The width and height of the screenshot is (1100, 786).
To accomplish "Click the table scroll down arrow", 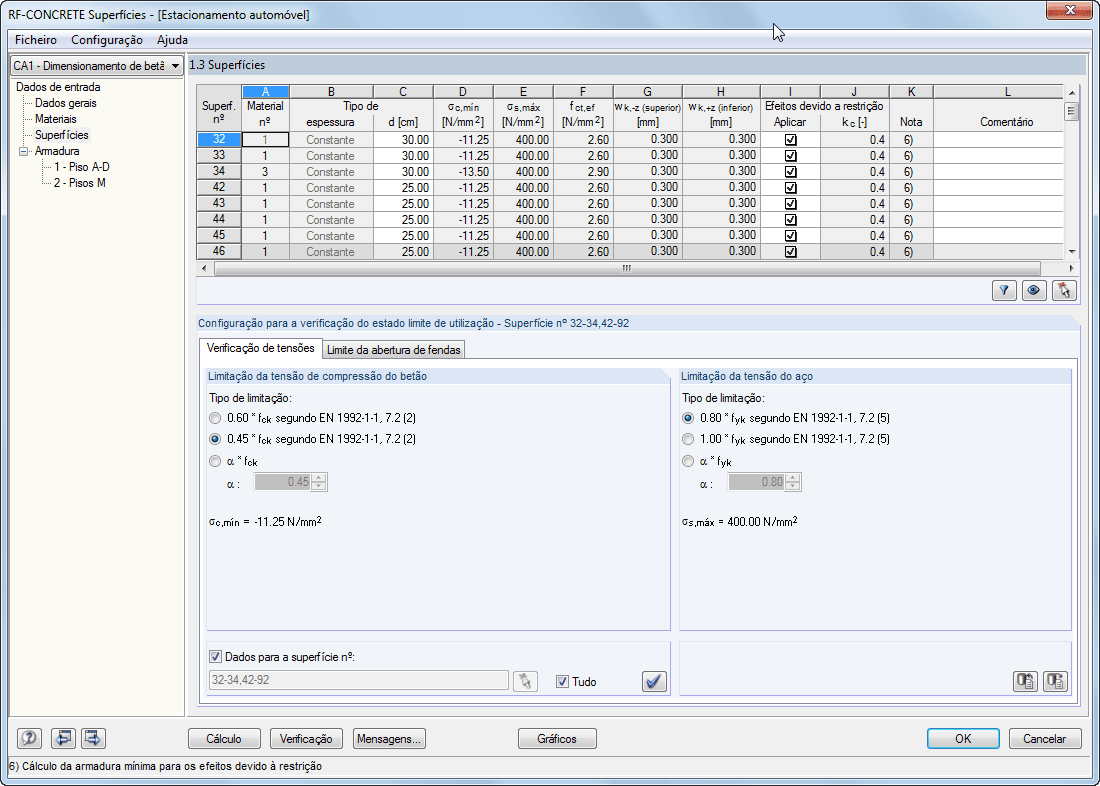I will pyautogui.click(x=1071, y=252).
